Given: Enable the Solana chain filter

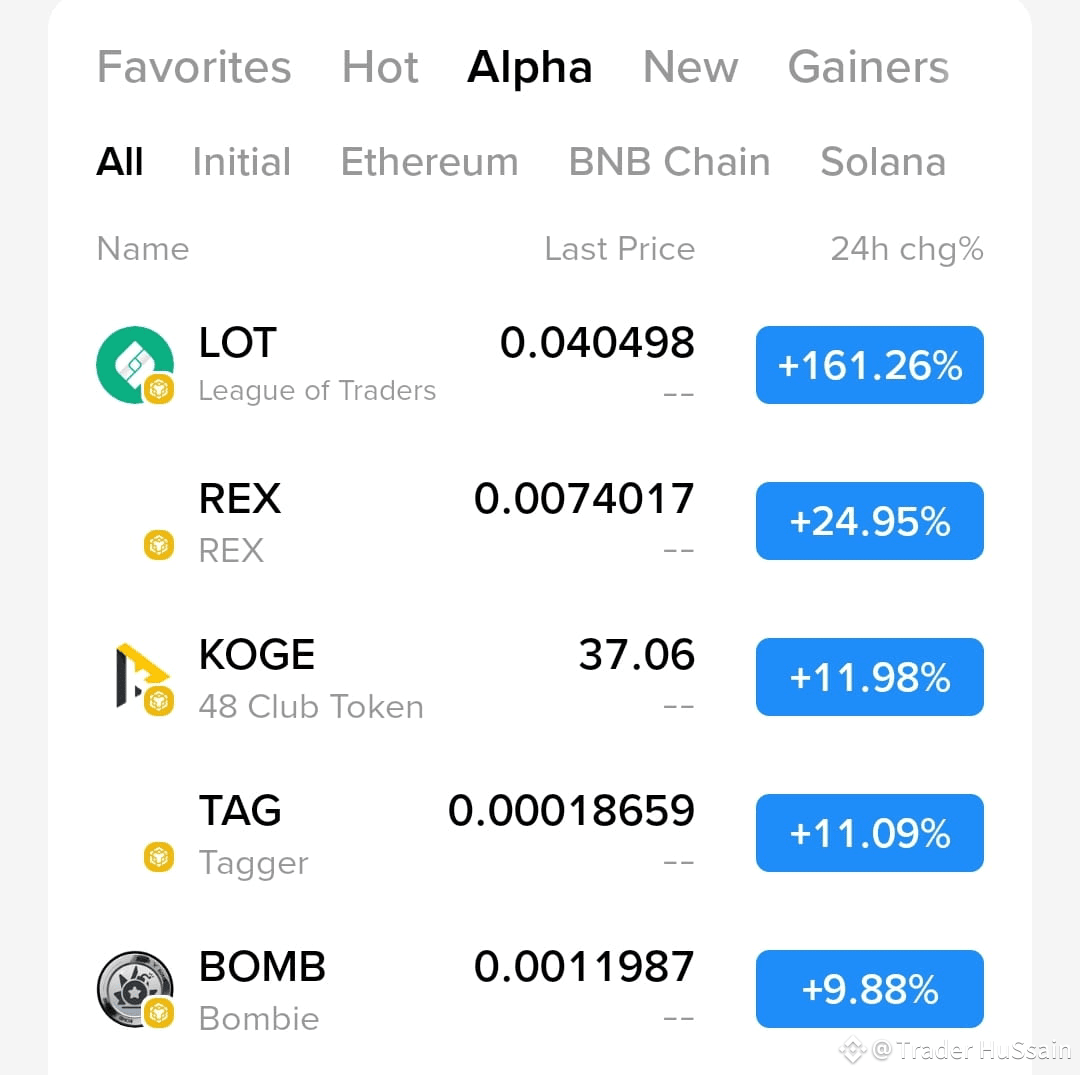Looking at the screenshot, I should [883, 161].
